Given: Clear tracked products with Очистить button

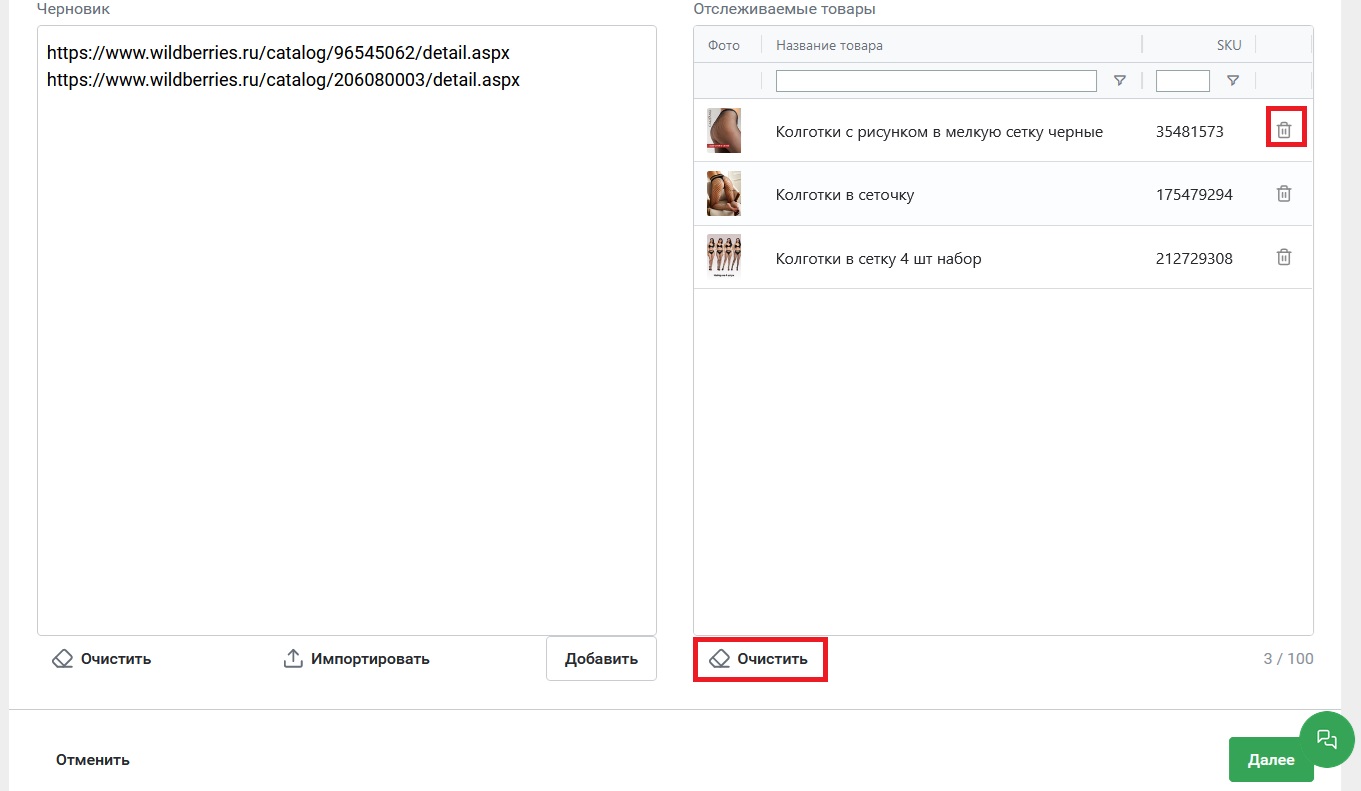Looking at the screenshot, I should pyautogui.click(x=760, y=659).
